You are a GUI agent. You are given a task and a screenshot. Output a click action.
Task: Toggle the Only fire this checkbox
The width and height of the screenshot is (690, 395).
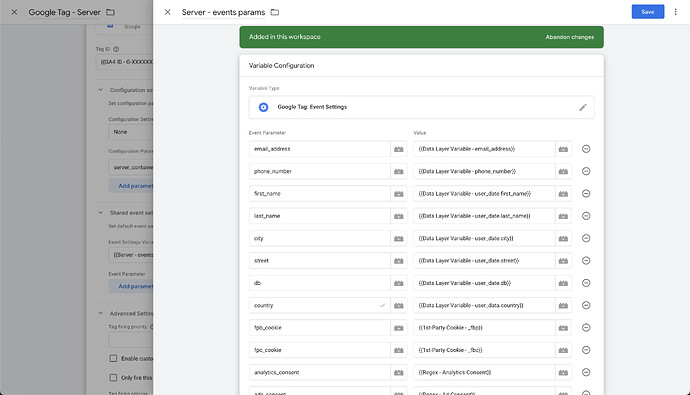tap(113, 378)
